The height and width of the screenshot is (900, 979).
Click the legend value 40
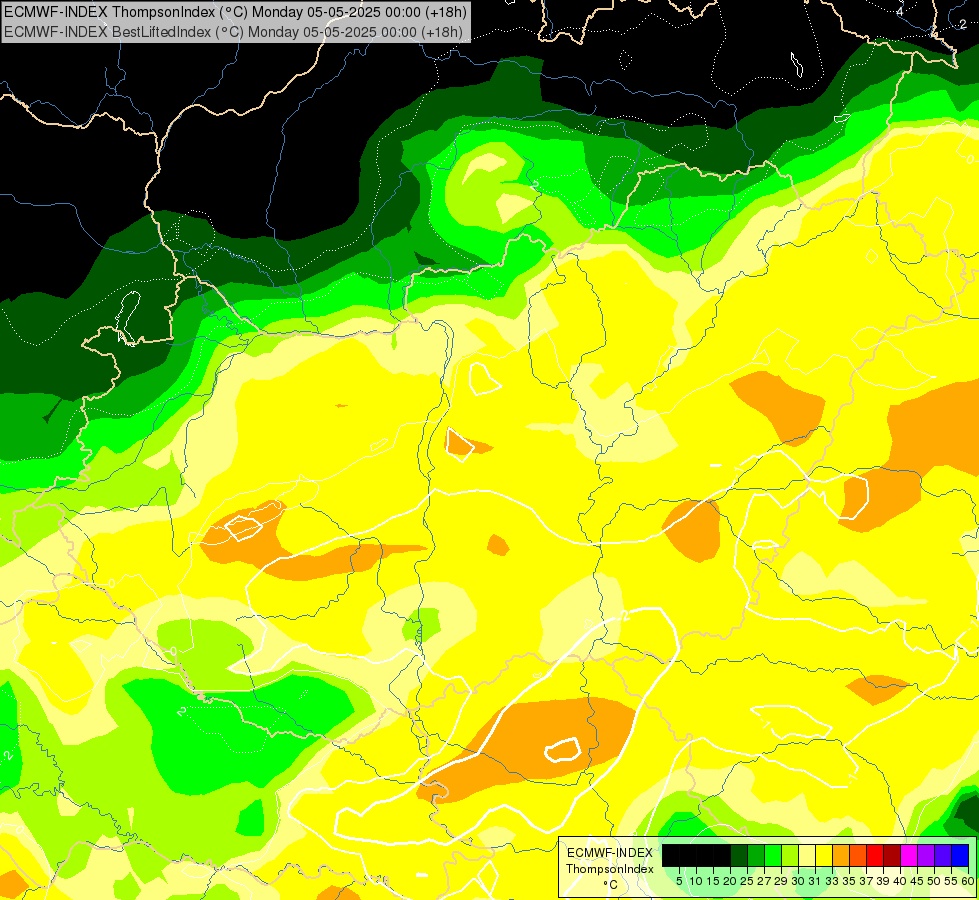(900, 881)
